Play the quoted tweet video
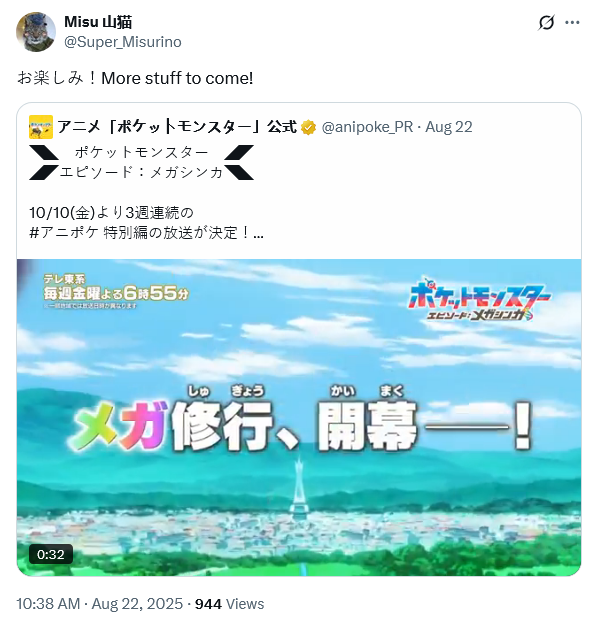598x623 pixels. point(299,417)
